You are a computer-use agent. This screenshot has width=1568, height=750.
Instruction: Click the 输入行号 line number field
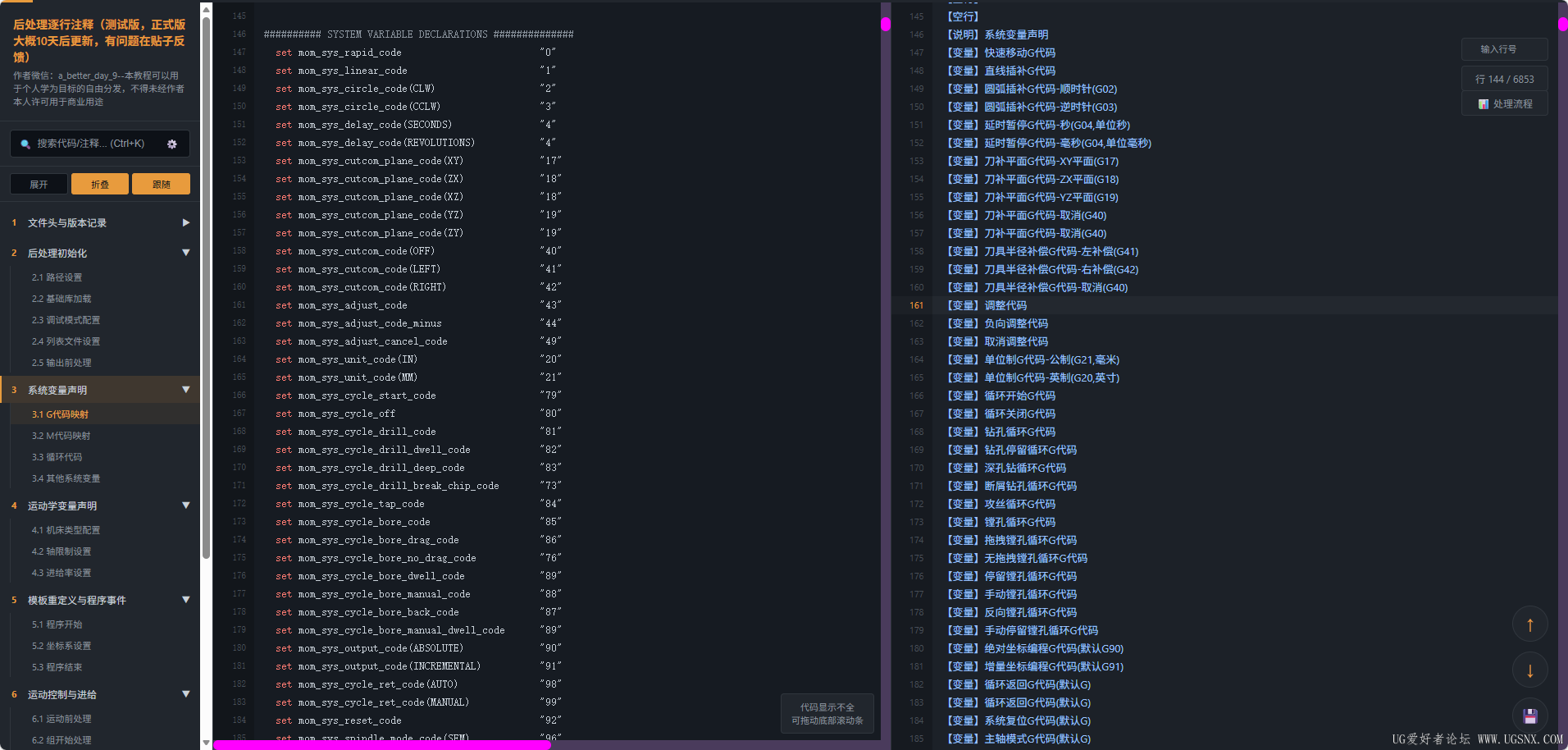[1504, 49]
